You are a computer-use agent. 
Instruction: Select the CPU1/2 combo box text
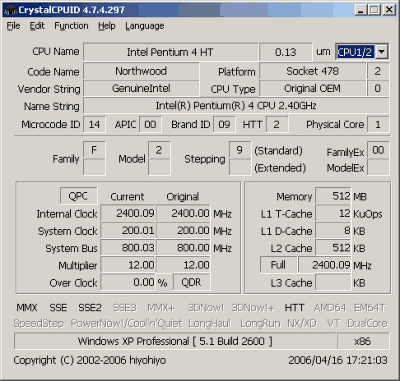click(355, 52)
